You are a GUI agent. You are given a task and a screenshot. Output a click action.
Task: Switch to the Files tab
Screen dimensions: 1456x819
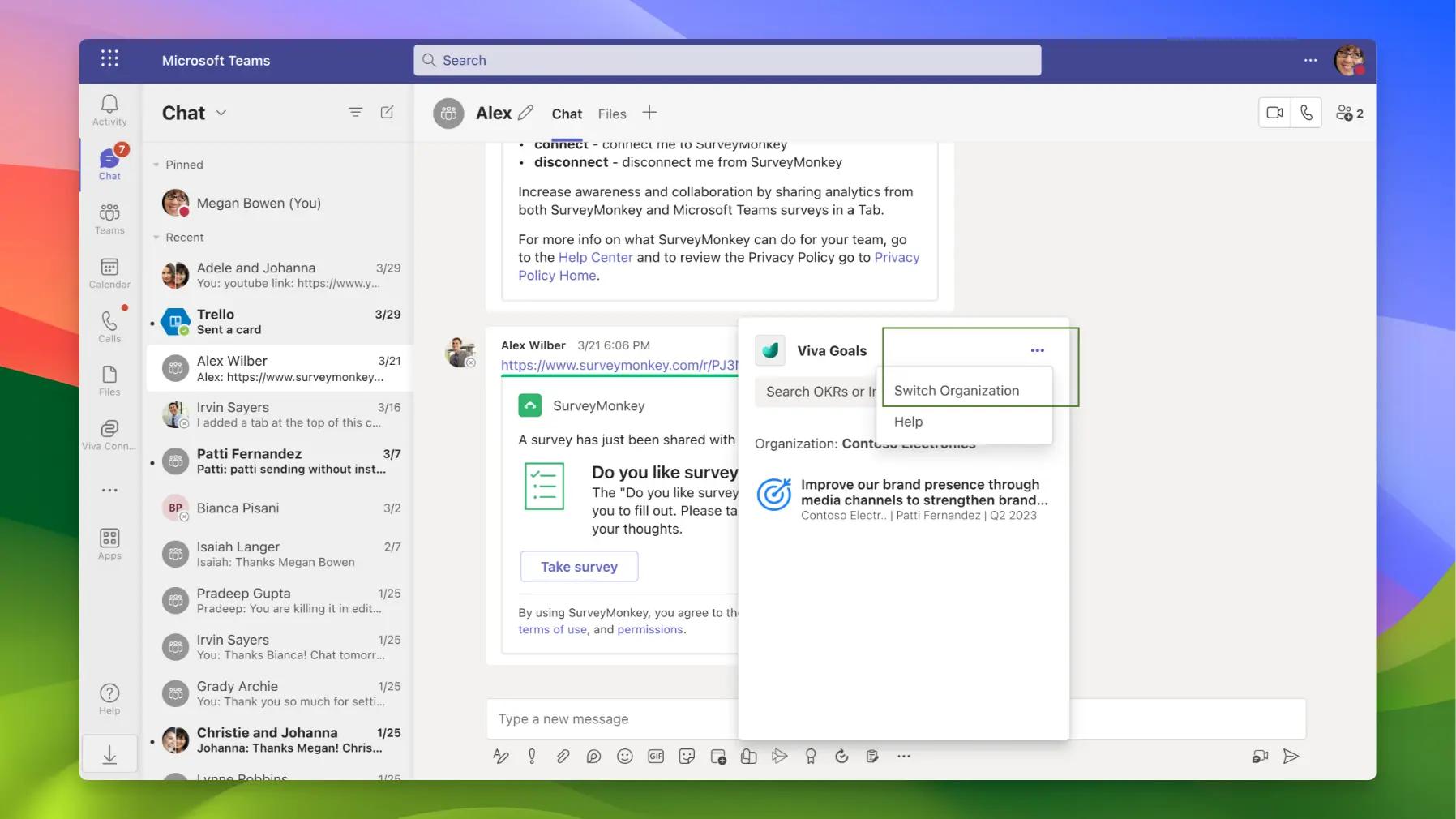click(612, 114)
